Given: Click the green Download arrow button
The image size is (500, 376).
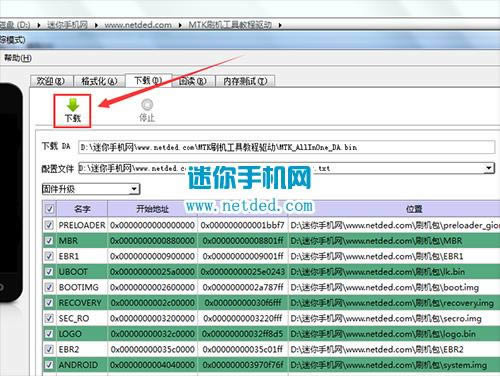Looking at the screenshot, I should 72,111.
